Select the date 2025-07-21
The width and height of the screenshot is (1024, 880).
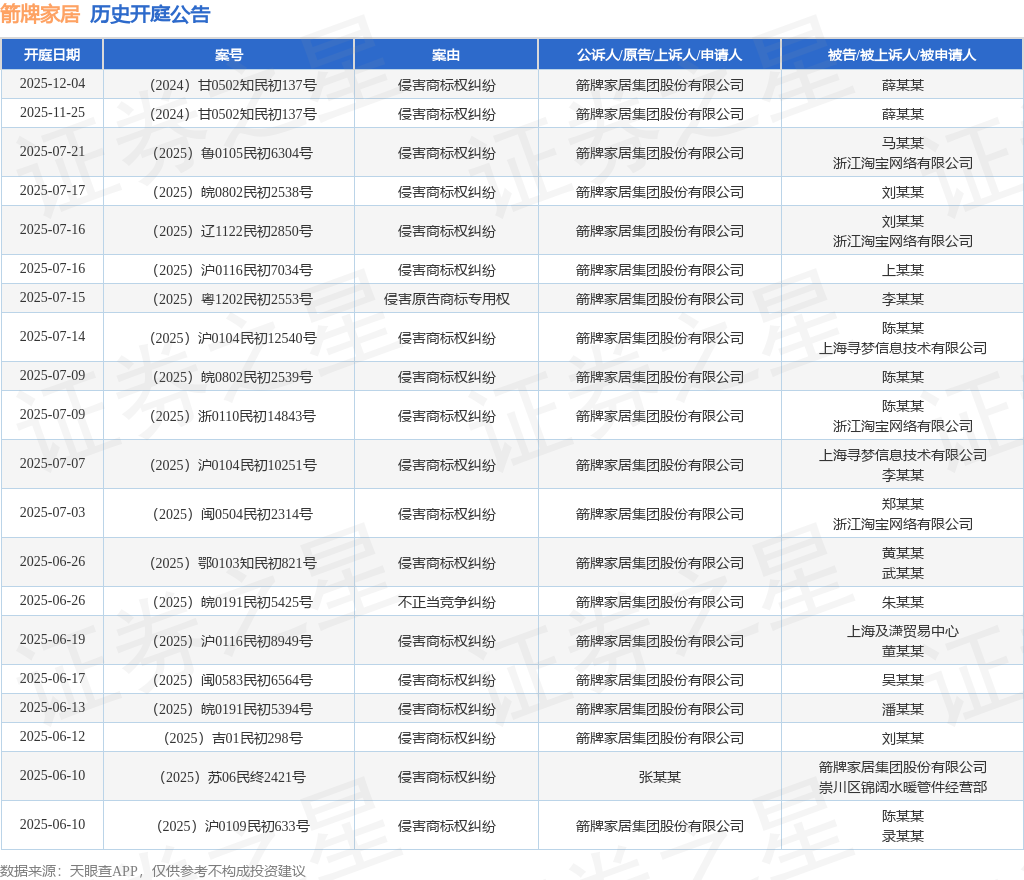coord(52,151)
